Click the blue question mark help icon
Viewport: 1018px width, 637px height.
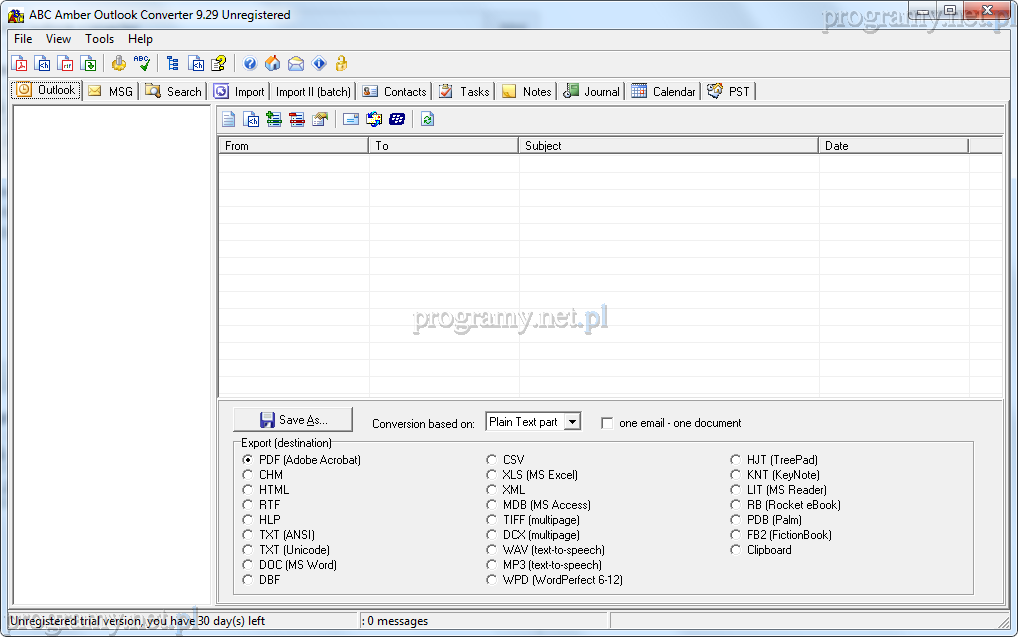pos(250,64)
